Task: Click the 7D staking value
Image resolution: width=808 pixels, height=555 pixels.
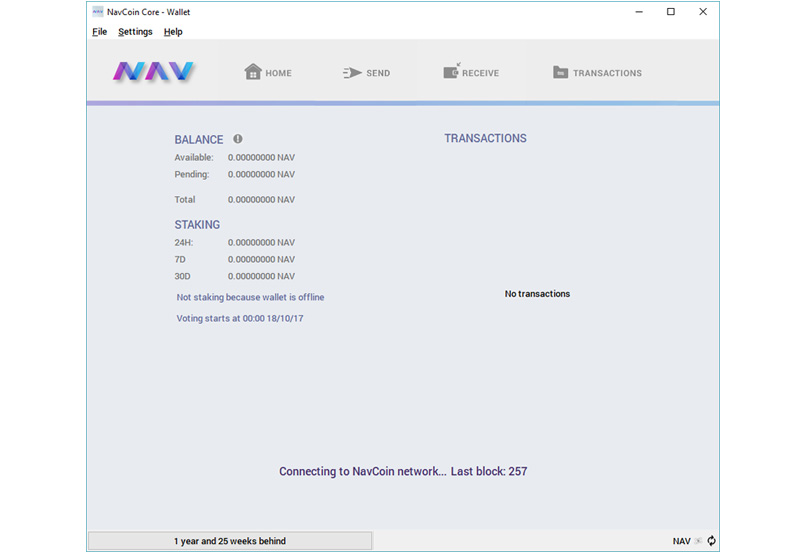Action: pos(261,260)
